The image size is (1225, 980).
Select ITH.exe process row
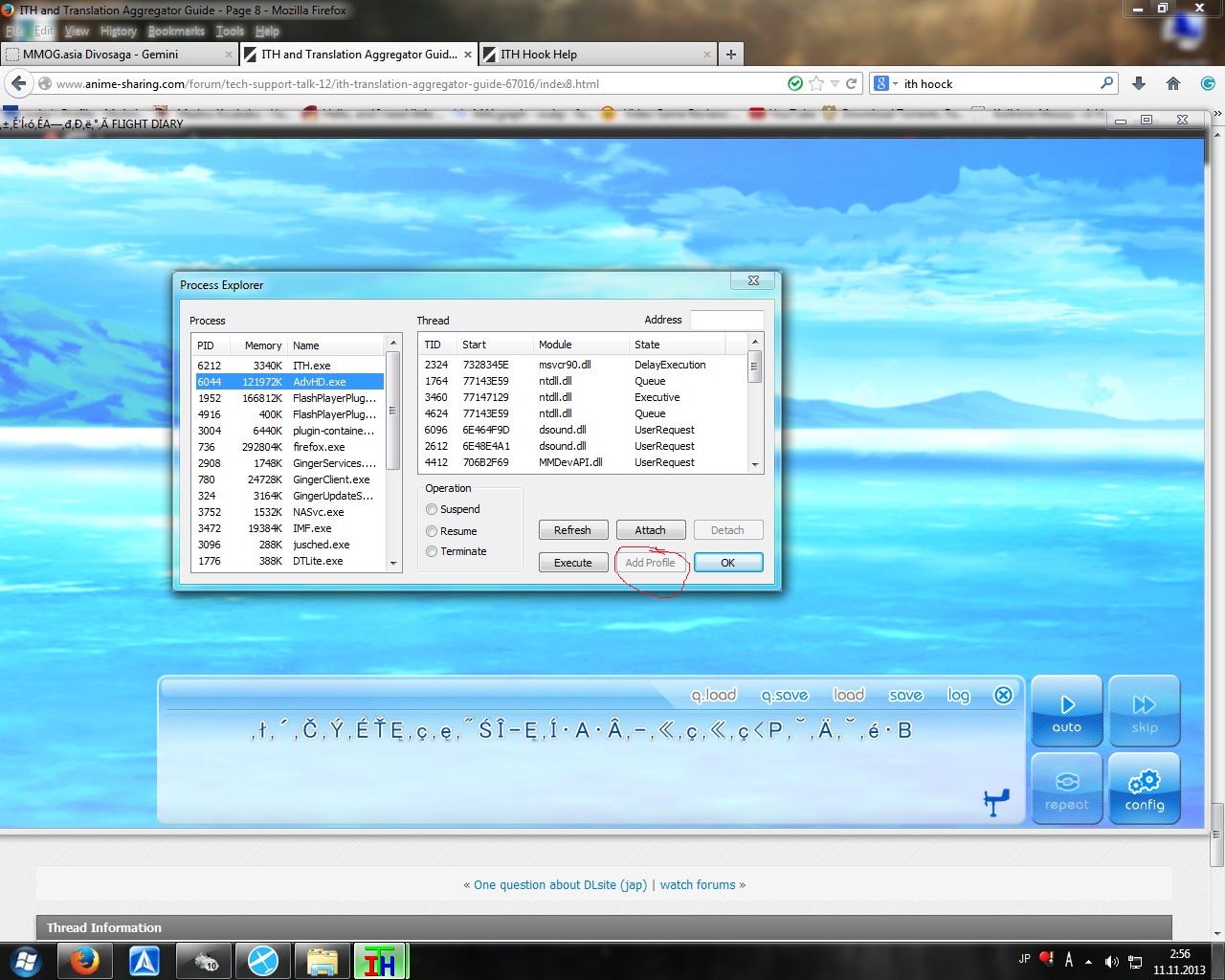tap(289, 366)
